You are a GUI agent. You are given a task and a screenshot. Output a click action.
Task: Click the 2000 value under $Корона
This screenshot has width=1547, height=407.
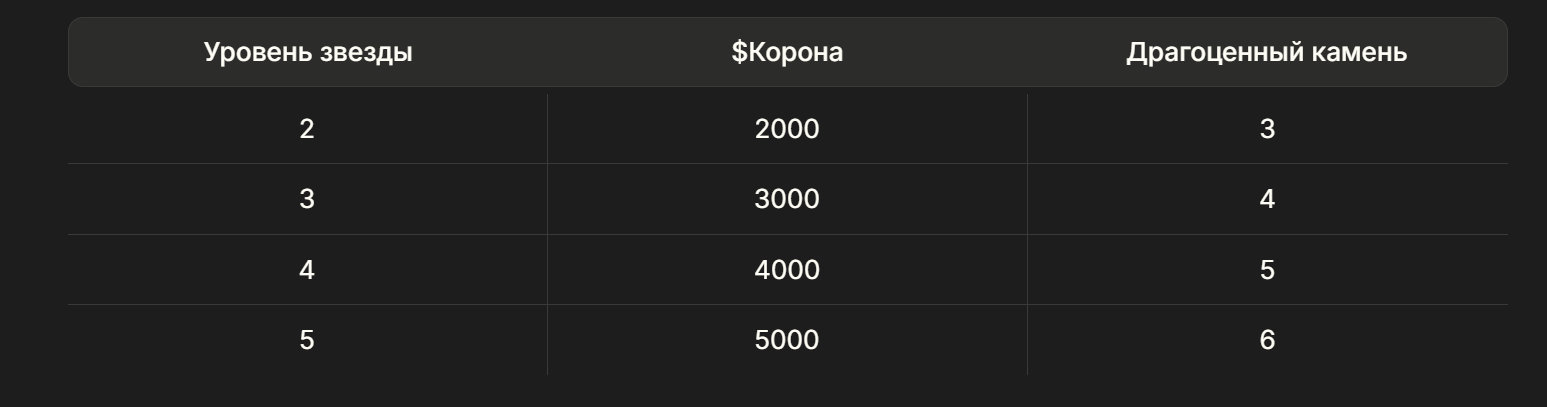(x=787, y=129)
